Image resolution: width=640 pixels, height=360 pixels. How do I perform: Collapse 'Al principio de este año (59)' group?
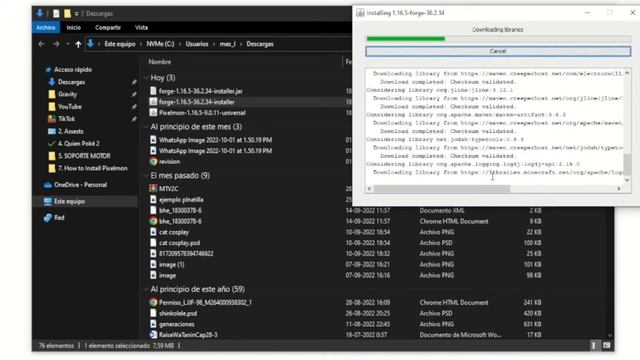point(146,289)
